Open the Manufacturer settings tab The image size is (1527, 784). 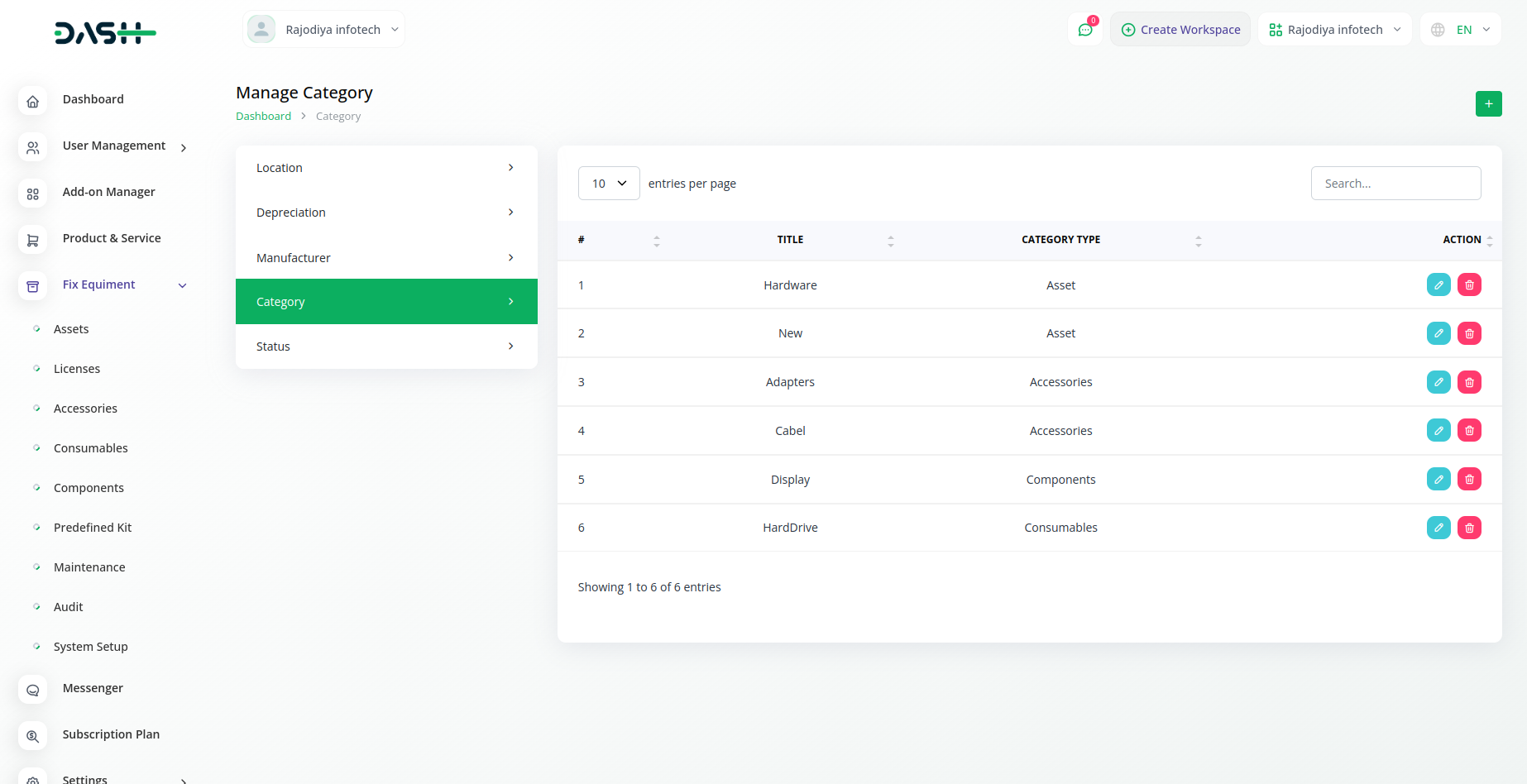tap(386, 258)
